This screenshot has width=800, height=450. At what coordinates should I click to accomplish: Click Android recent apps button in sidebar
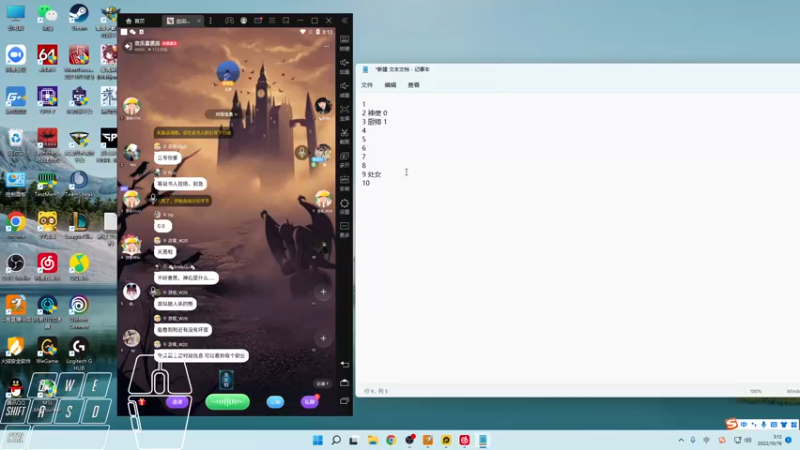344,401
